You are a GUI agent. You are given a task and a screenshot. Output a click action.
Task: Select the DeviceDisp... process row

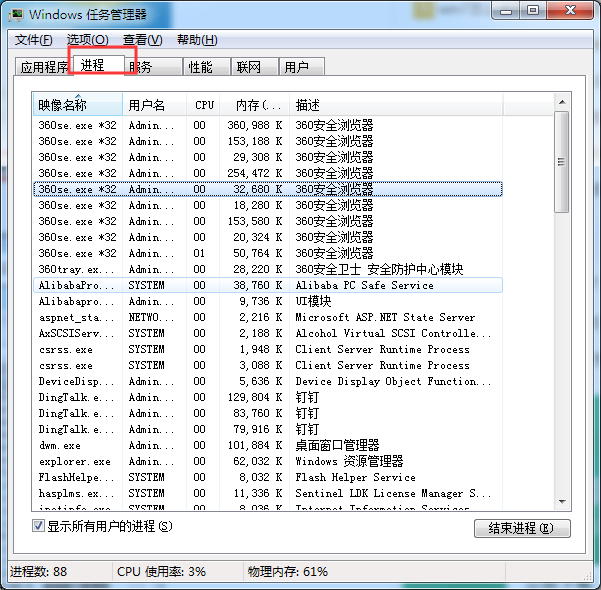268,381
